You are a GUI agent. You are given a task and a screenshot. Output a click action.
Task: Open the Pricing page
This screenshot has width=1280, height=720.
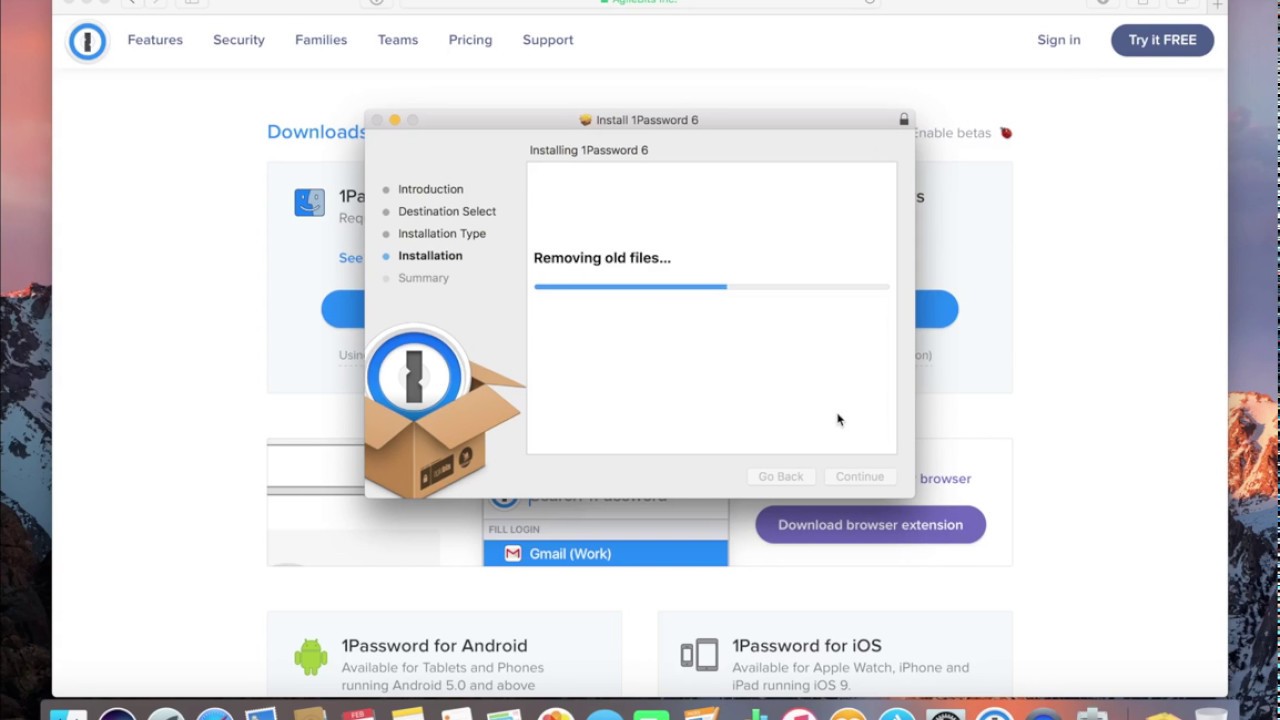point(470,40)
